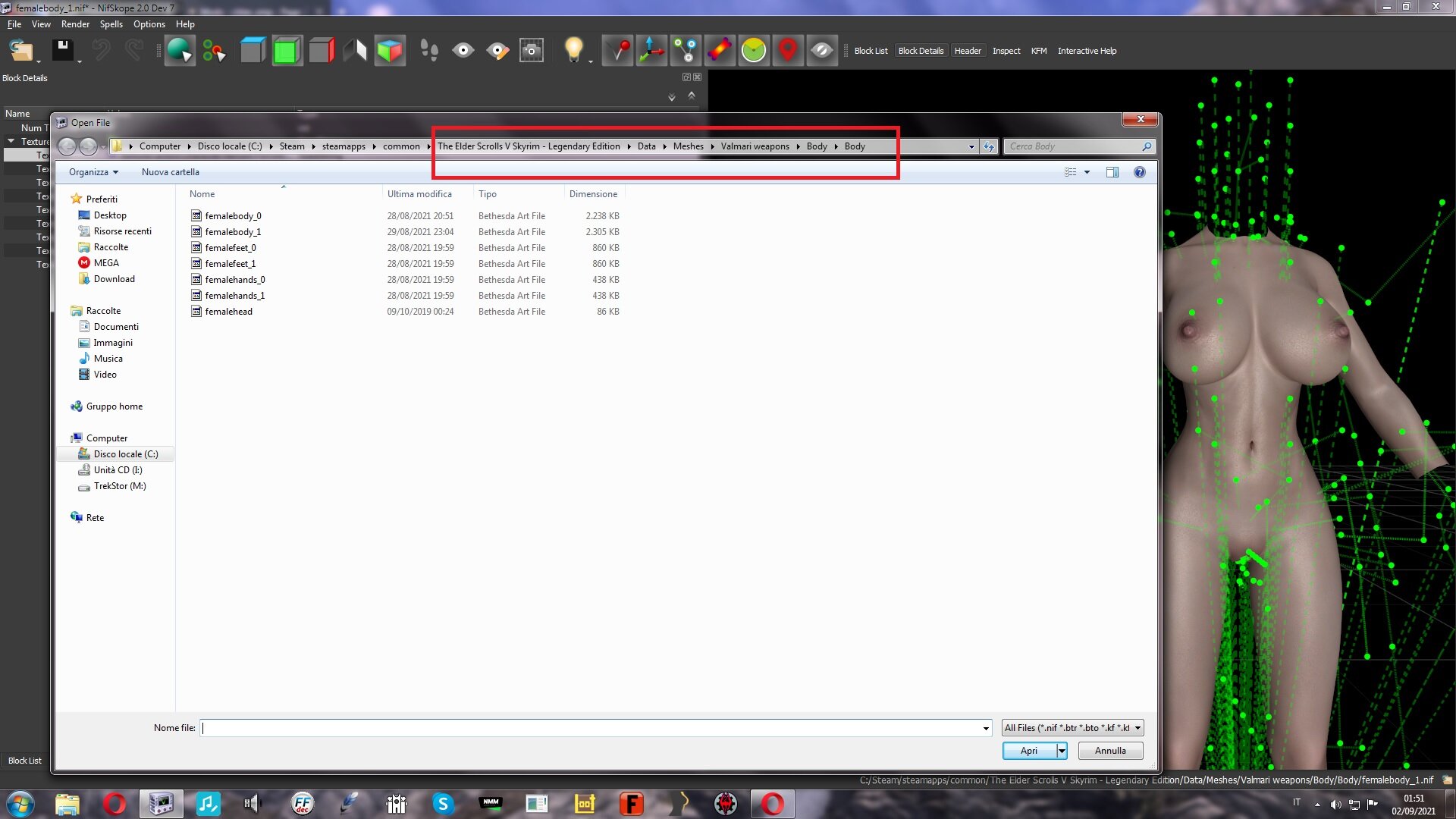Viewport: 1456px width, 819px height.
Task: Toggle the node skeleton display icon
Action: coord(686,51)
